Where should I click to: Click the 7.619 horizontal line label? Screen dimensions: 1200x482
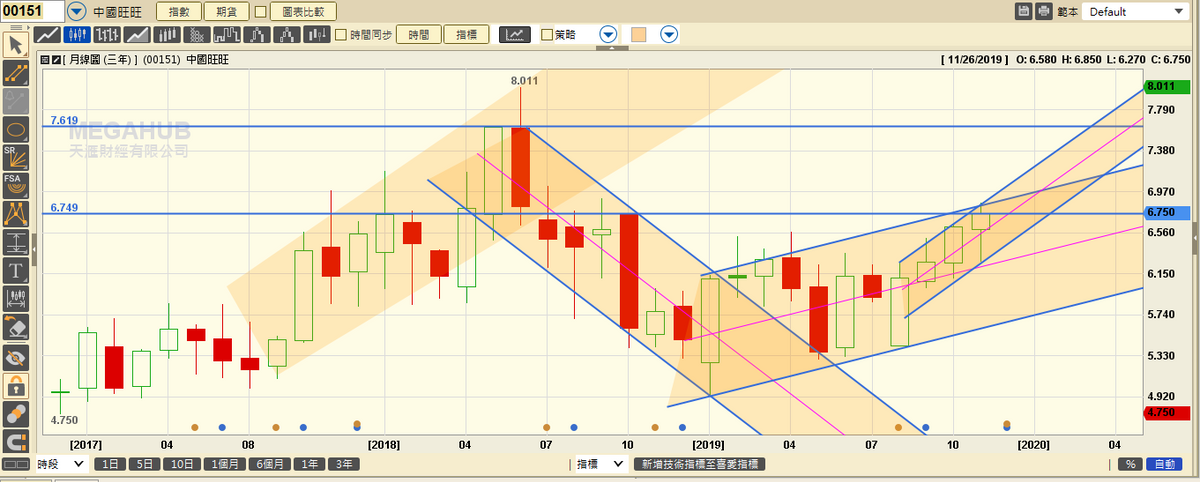64,120
